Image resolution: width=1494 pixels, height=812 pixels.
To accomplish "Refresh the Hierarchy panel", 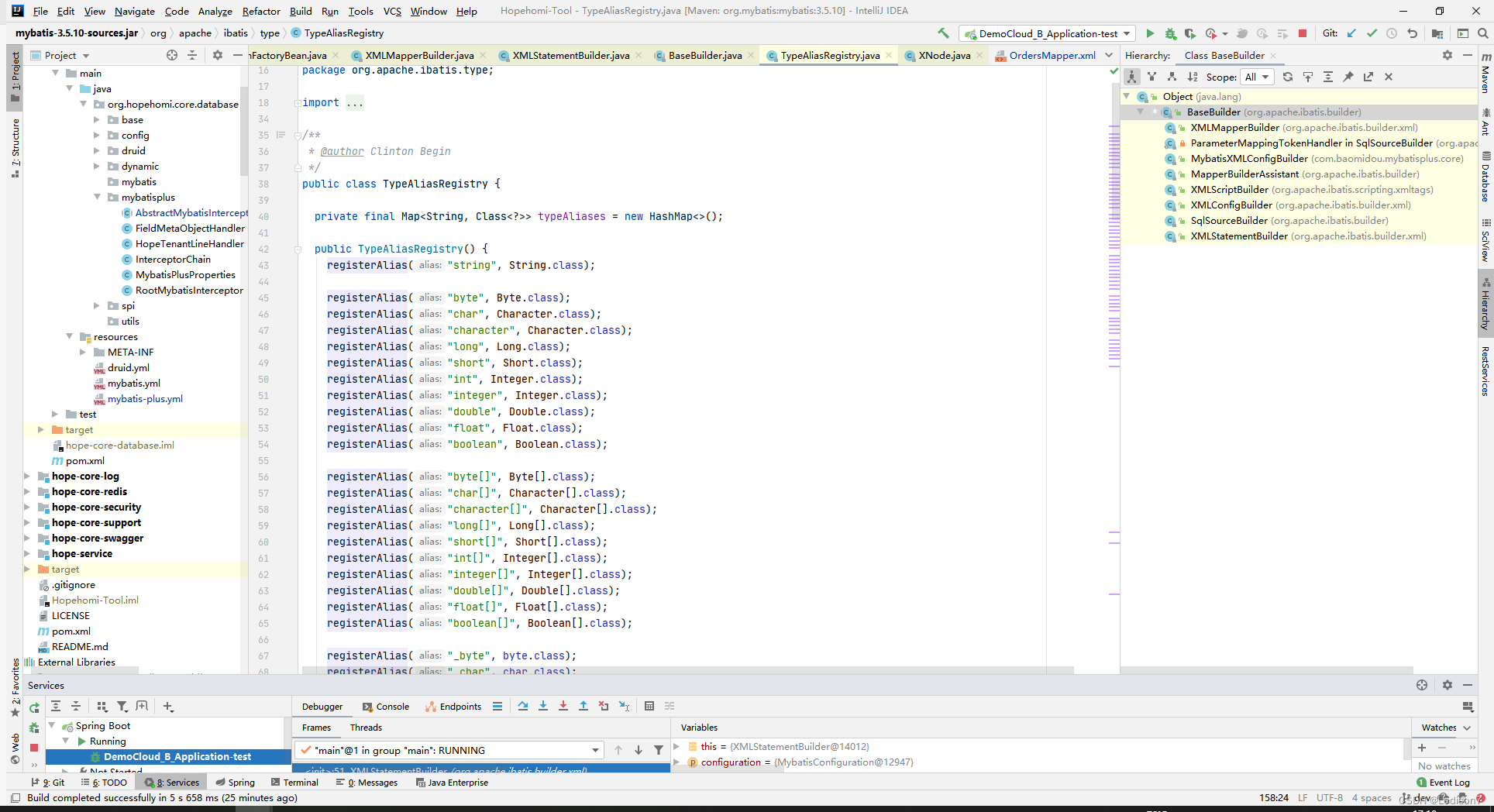I will point(1288,77).
